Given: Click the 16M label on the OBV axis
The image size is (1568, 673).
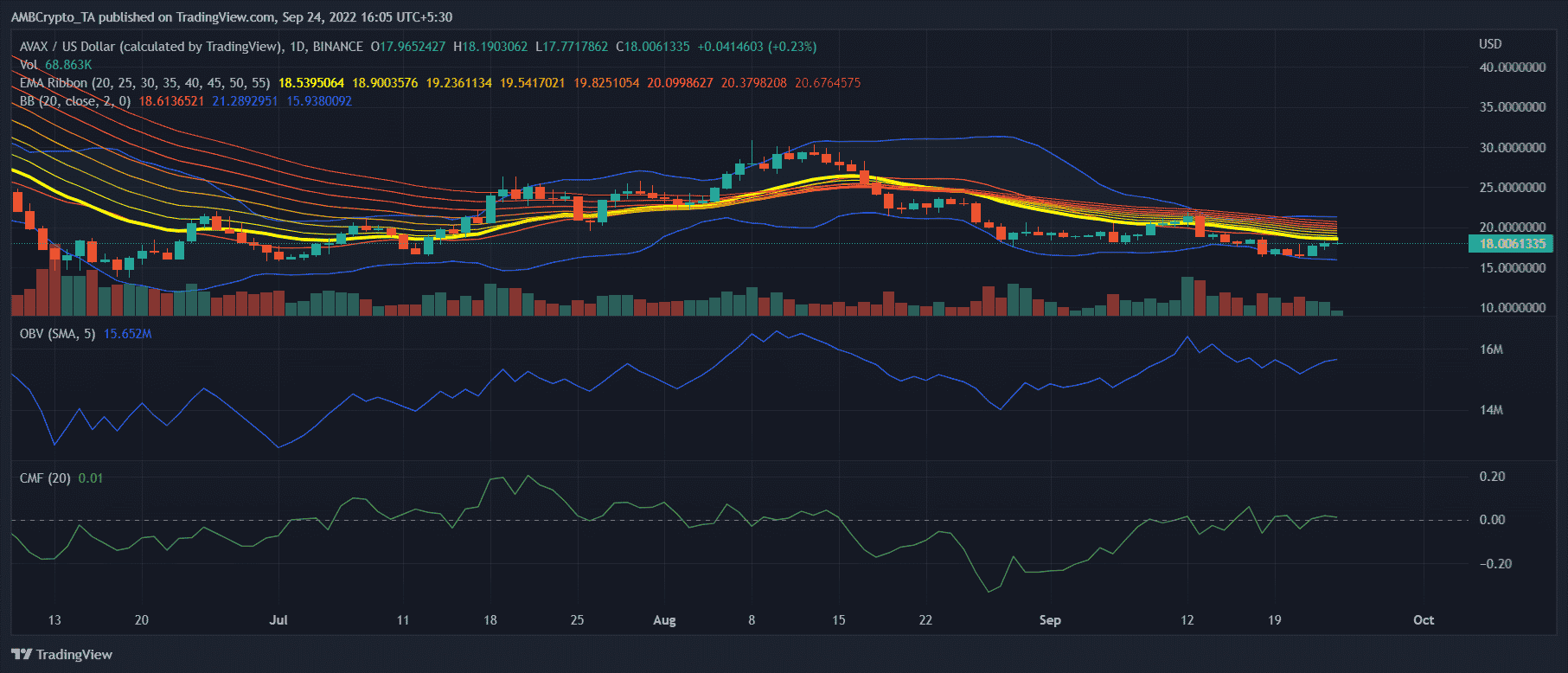Looking at the screenshot, I should click(x=1491, y=349).
